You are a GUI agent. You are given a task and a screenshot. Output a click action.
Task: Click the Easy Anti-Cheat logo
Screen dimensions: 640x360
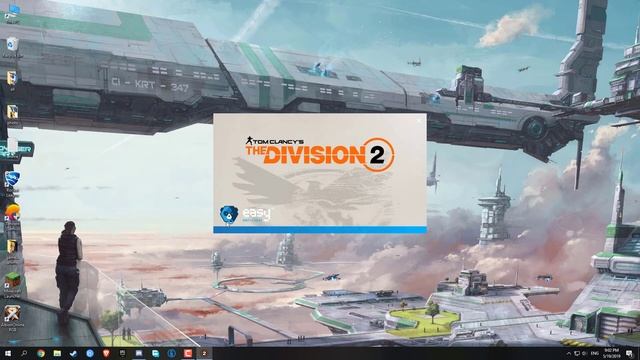pos(245,215)
